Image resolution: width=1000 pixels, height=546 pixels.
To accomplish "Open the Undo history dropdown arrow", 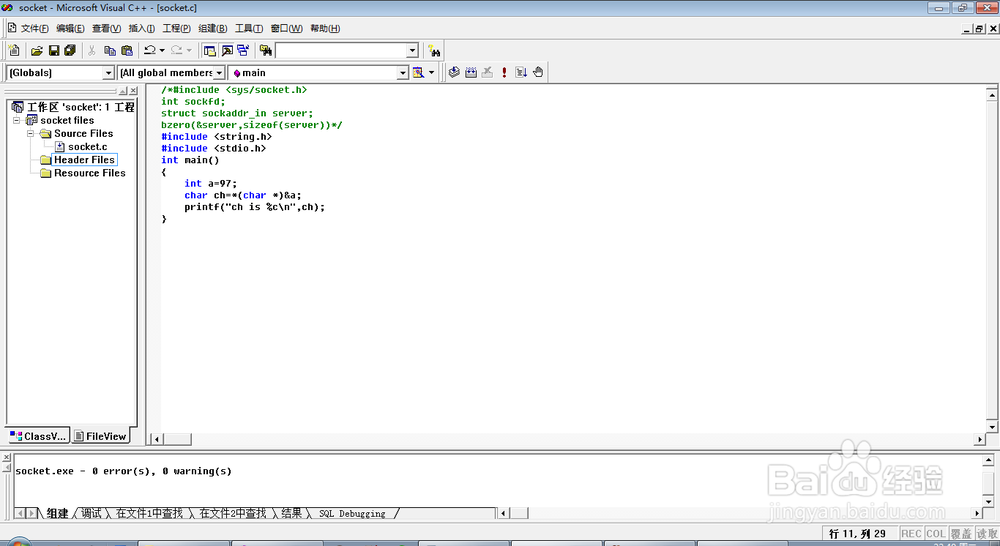I will [162, 50].
